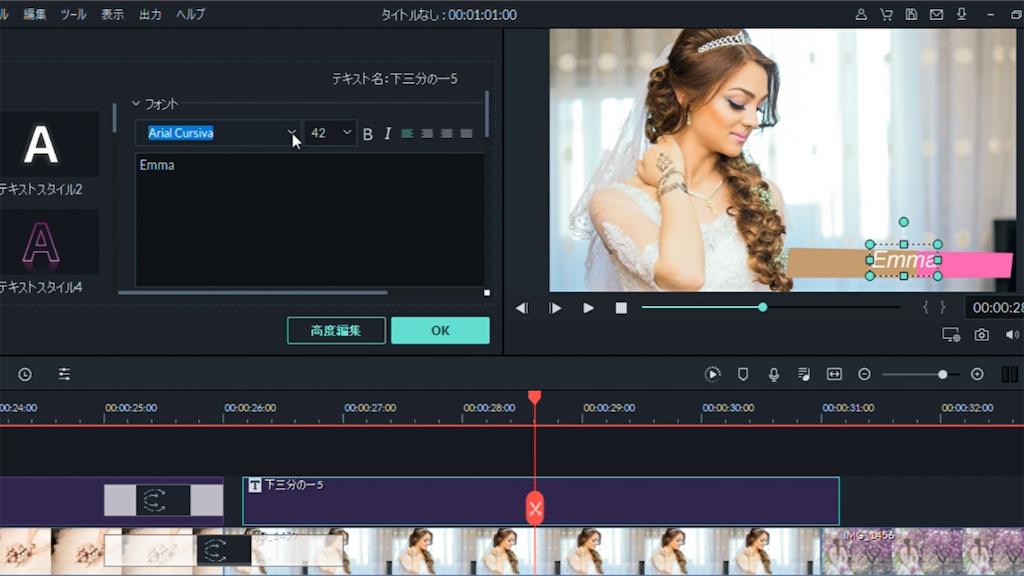Toggle left text alignment
The height and width of the screenshot is (576, 1024).
click(407, 134)
